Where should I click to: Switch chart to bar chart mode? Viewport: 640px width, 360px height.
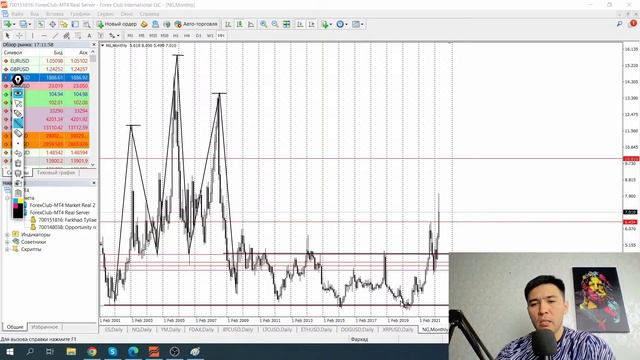228,24
